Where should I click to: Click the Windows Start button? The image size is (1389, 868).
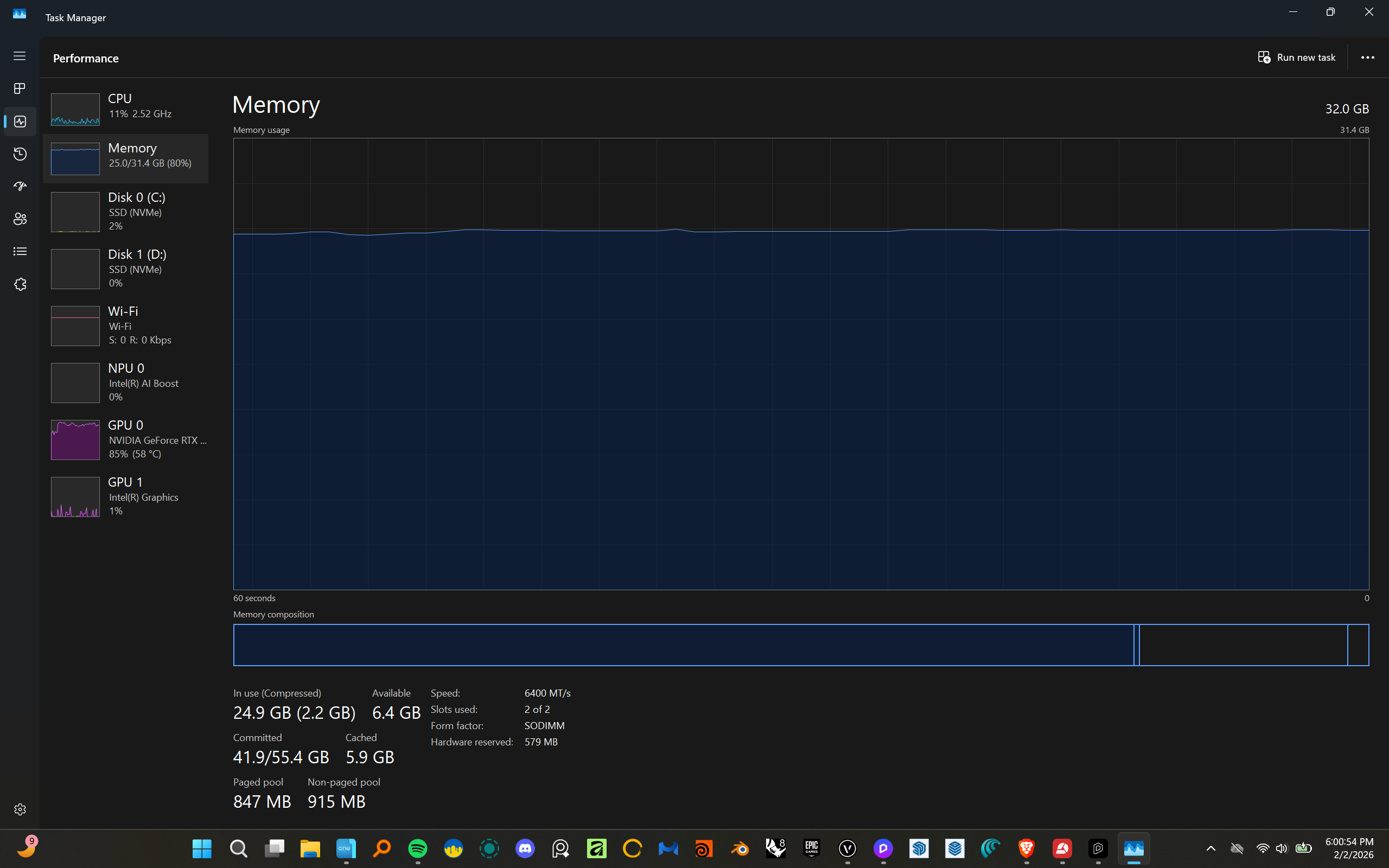point(202,848)
